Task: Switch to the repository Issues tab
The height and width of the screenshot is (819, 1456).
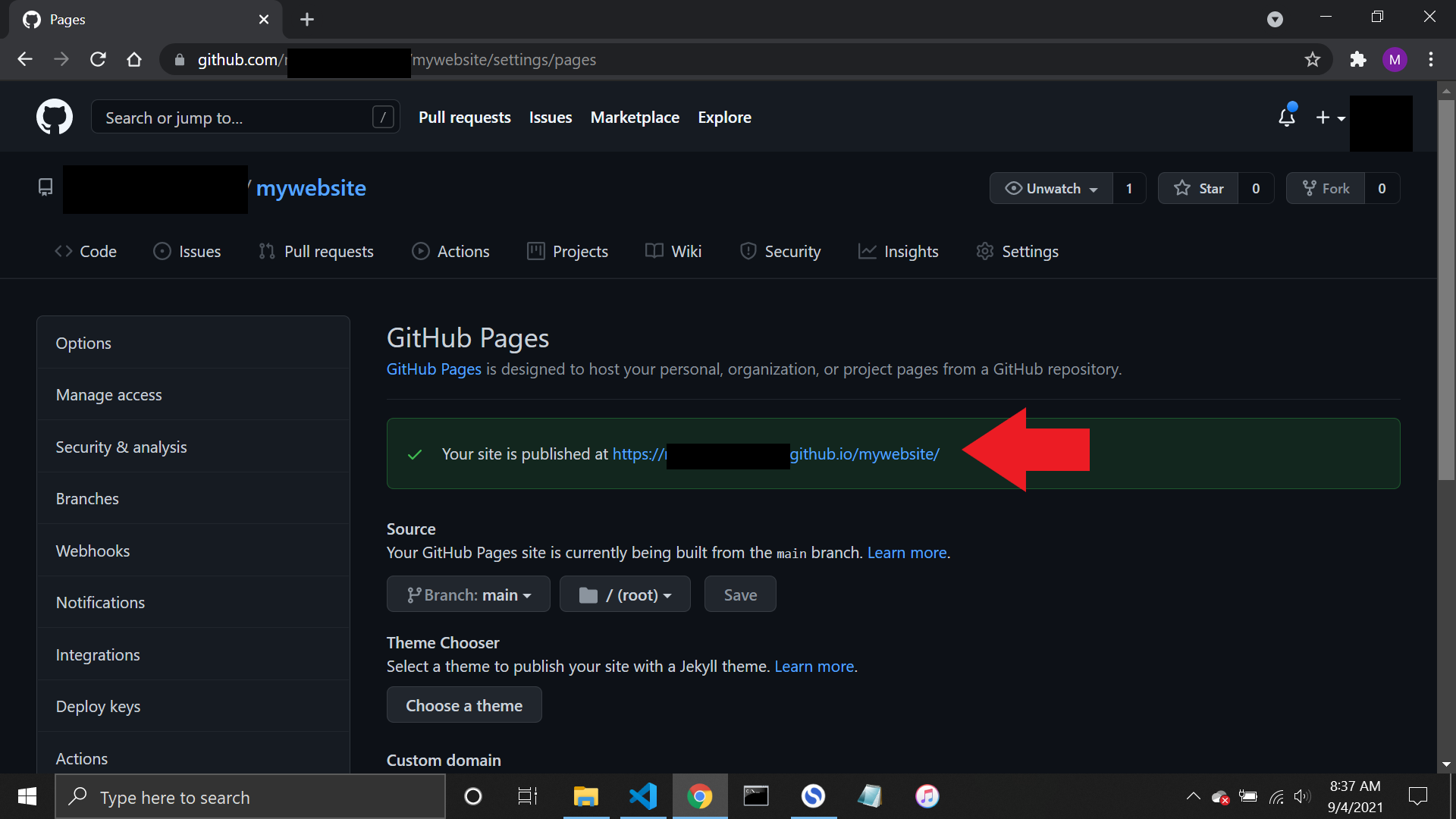Action: tap(187, 251)
